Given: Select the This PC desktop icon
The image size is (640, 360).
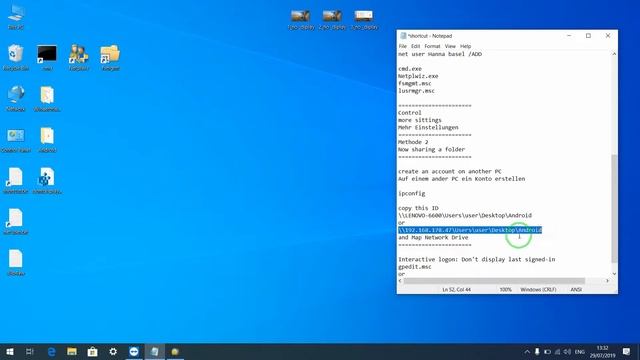Looking at the screenshot, I should 16,17.
